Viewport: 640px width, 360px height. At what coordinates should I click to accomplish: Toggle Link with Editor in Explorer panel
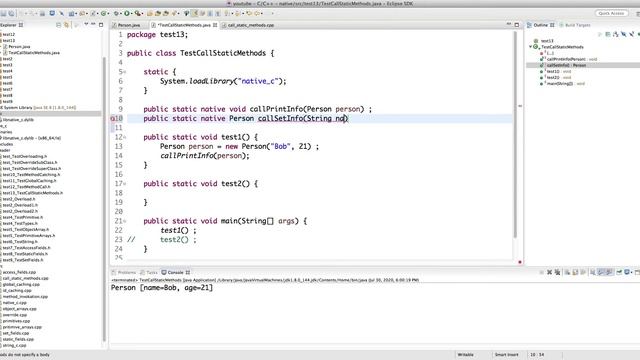(x=67, y=25)
